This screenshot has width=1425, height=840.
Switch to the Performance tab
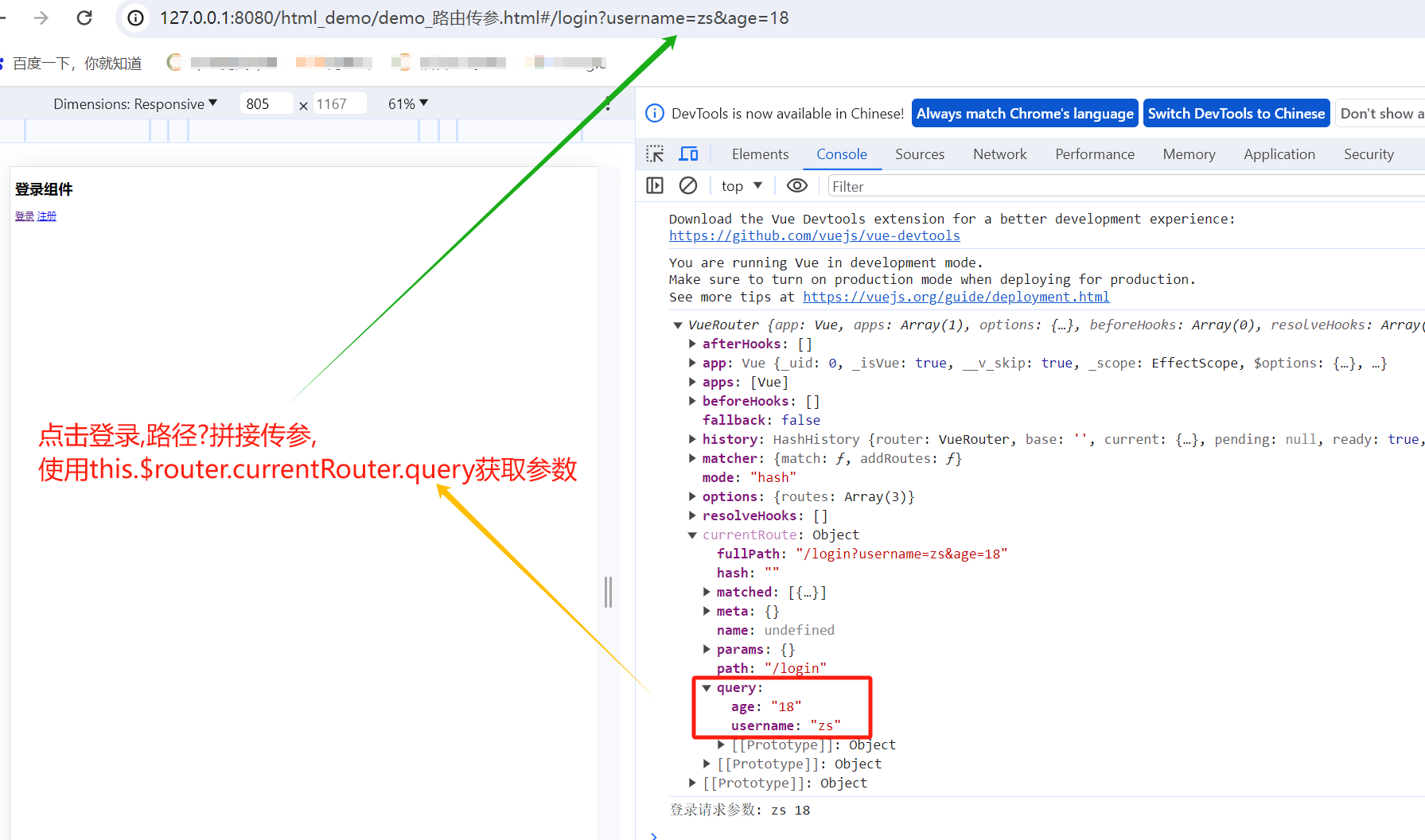point(1095,154)
